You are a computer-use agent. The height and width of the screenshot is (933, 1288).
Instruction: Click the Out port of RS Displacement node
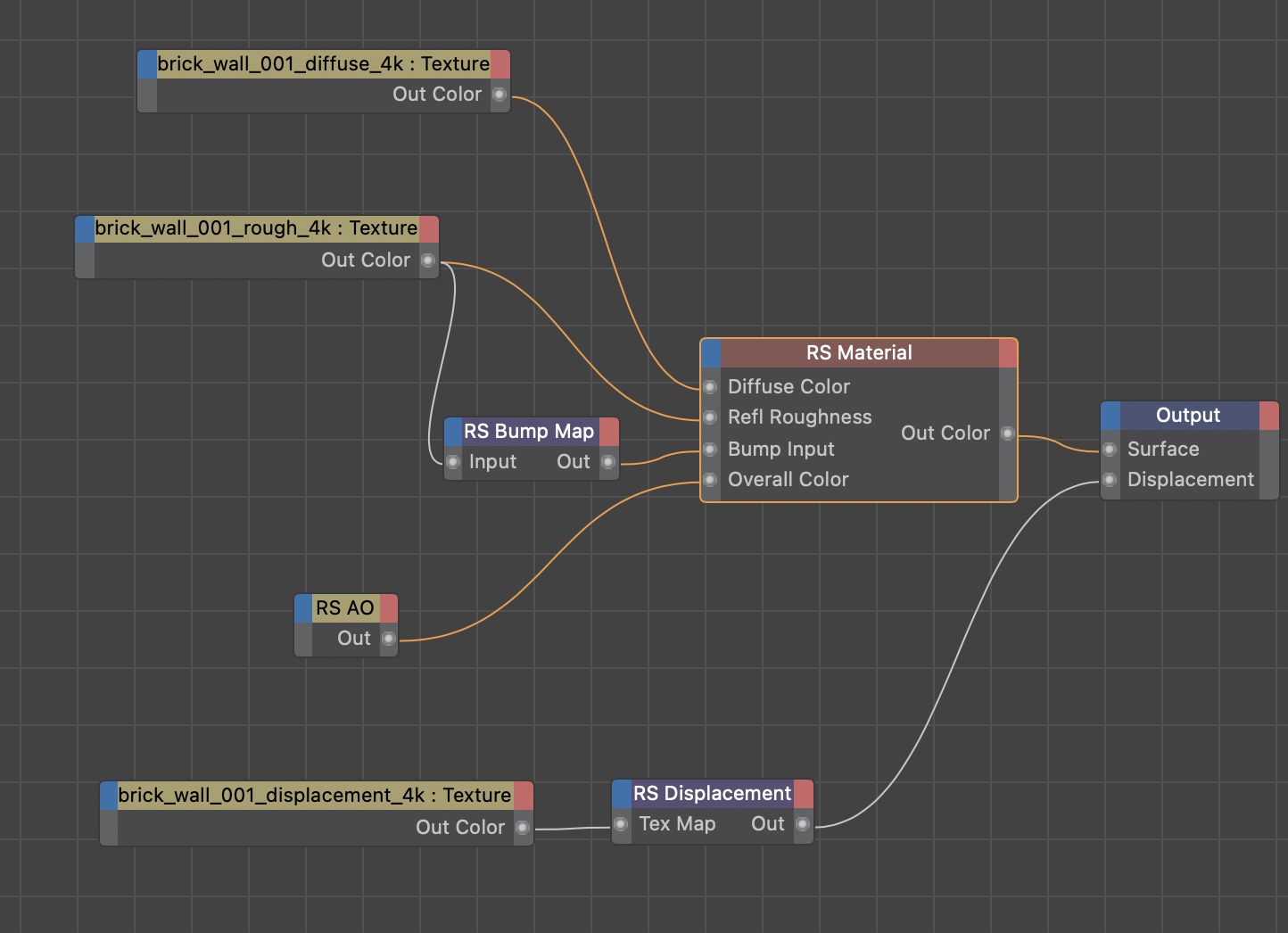pyautogui.click(x=803, y=824)
